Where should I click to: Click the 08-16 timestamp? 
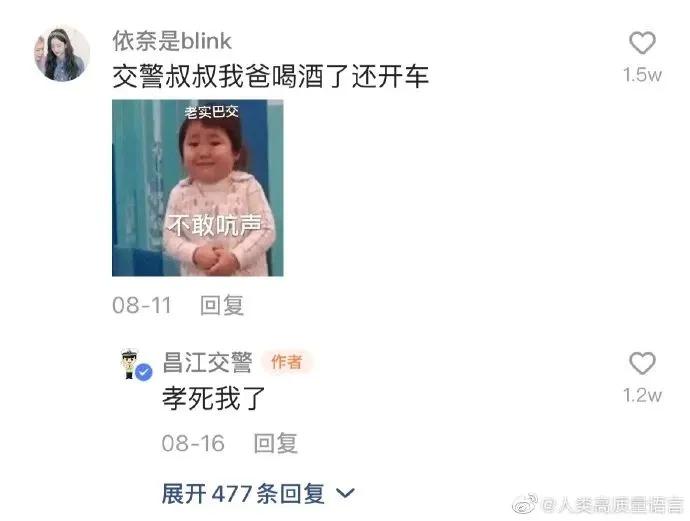click(x=193, y=443)
